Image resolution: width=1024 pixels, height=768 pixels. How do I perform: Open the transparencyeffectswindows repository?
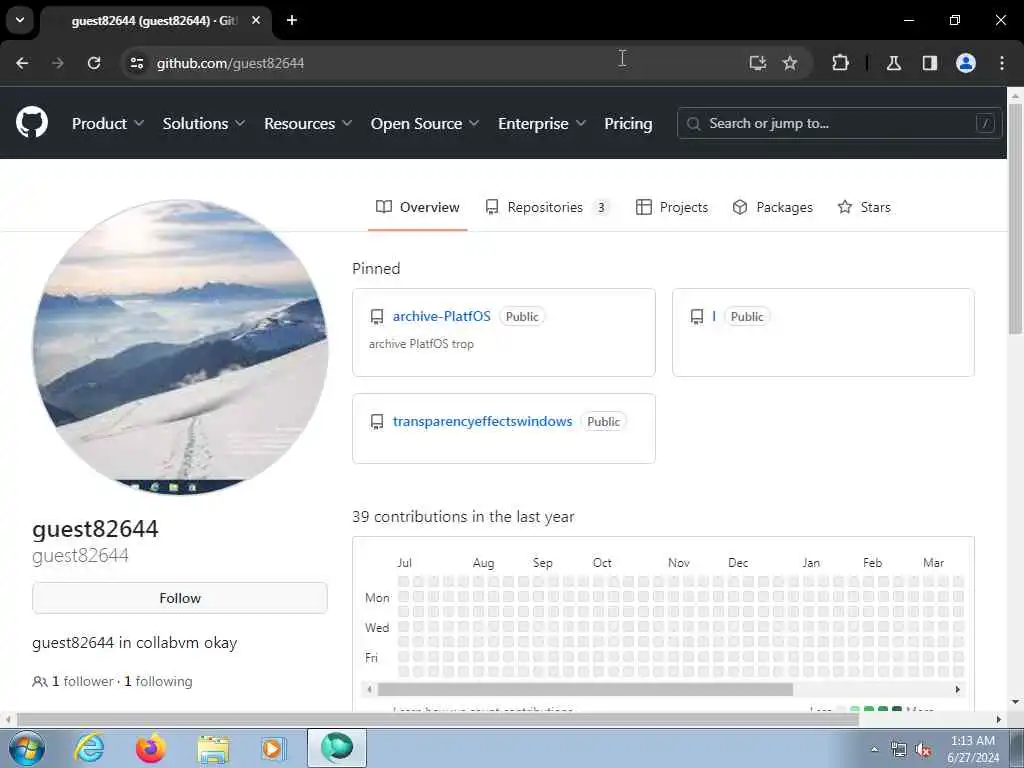point(483,421)
